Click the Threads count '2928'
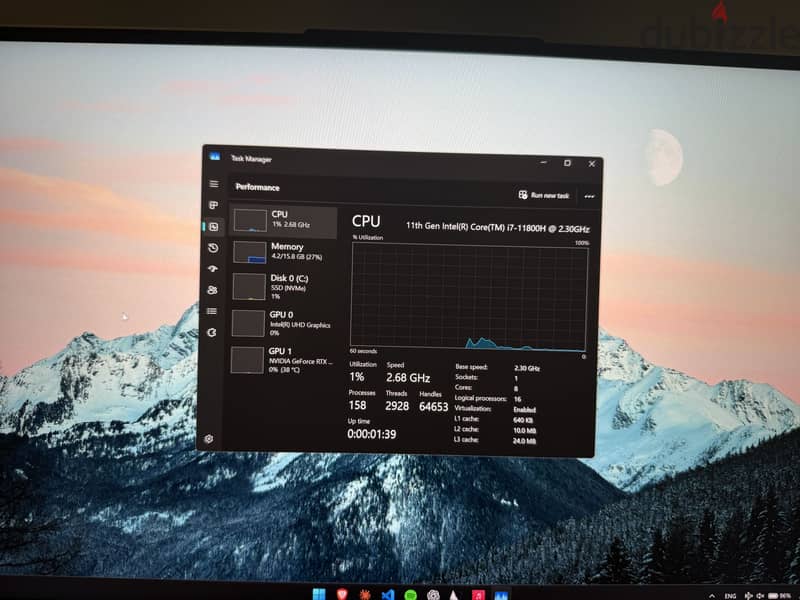Image resolution: width=800 pixels, height=600 pixels. click(397, 406)
